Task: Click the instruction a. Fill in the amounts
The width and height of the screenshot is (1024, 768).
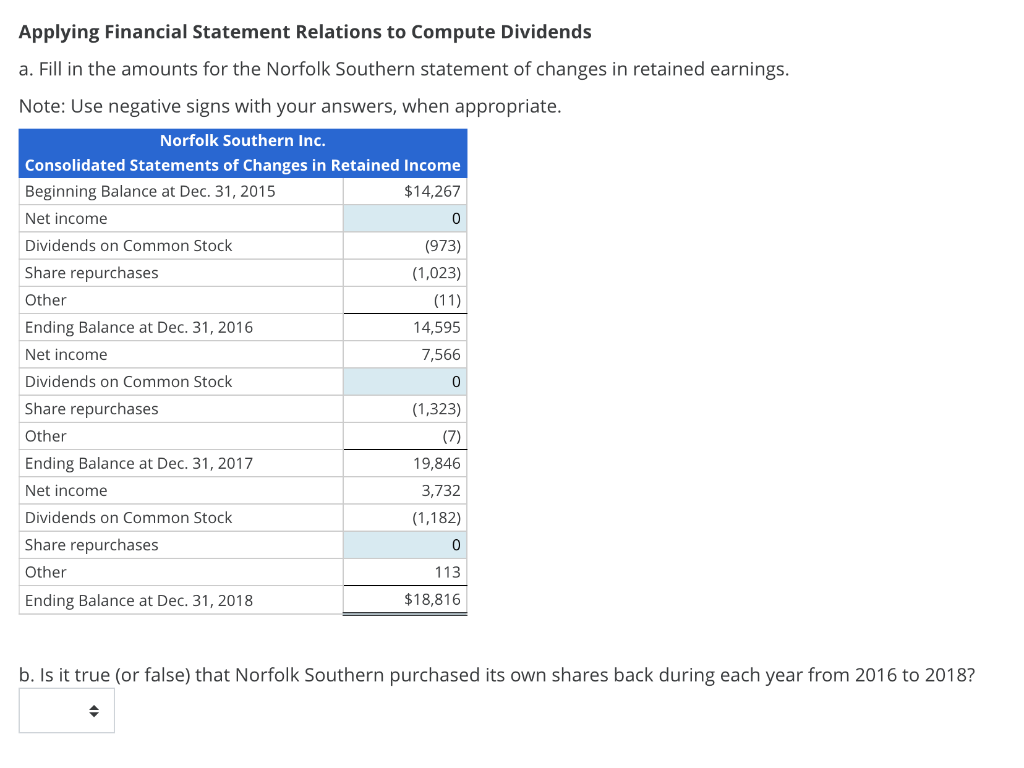Action: 404,69
